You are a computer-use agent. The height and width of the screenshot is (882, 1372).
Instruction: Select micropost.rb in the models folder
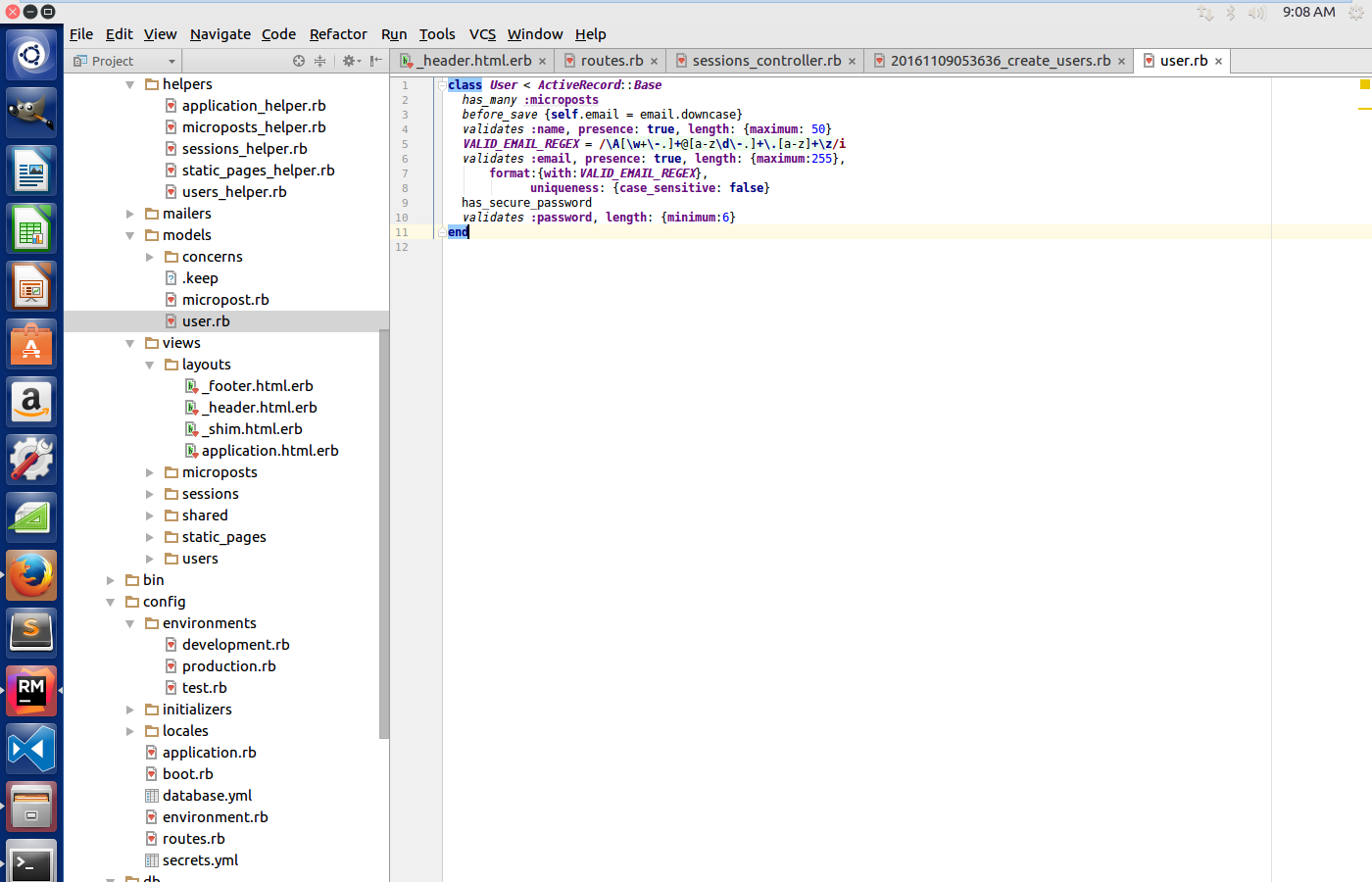tap(225, 300)
